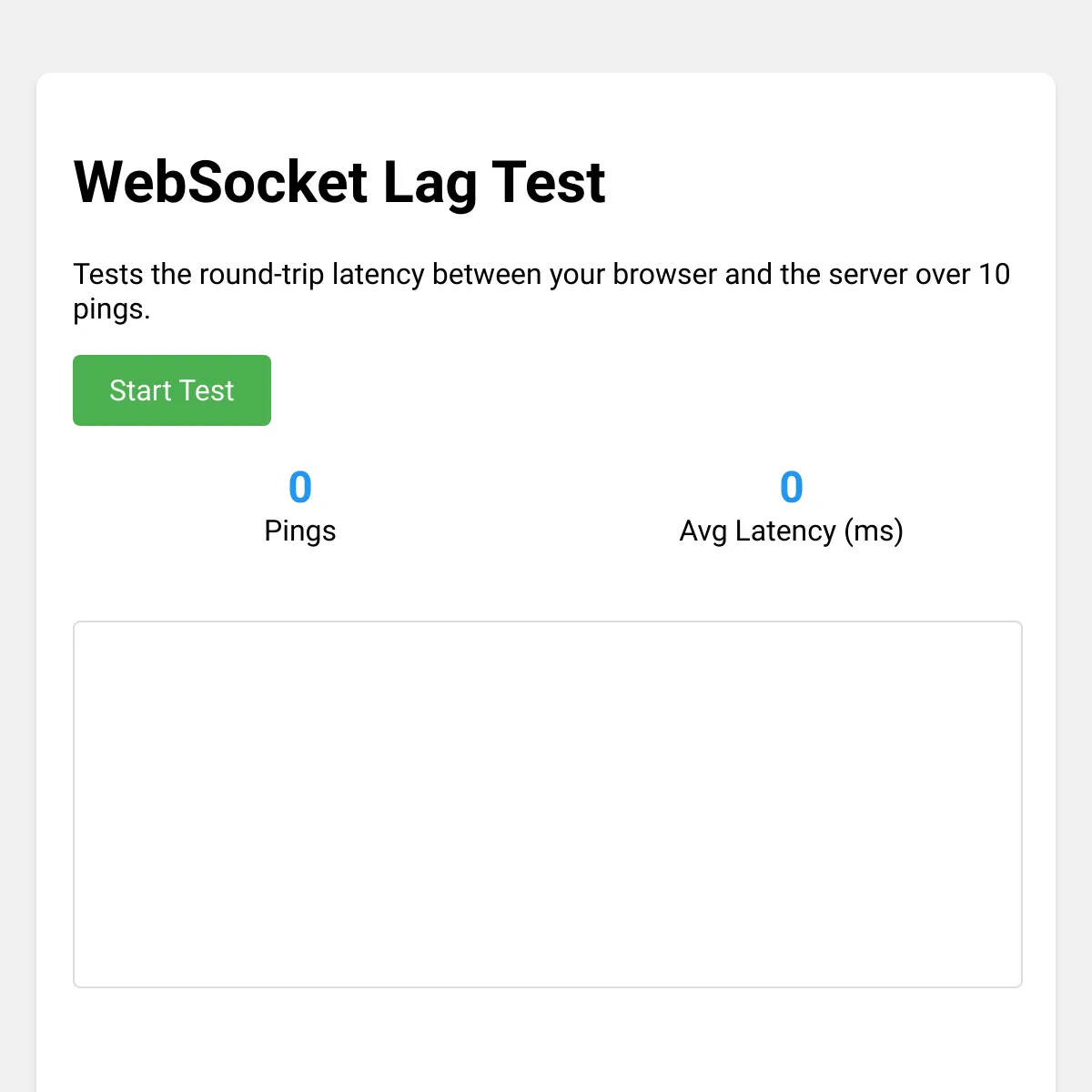
Task: Click the gray page background above the card
Action: click(546, 36)
